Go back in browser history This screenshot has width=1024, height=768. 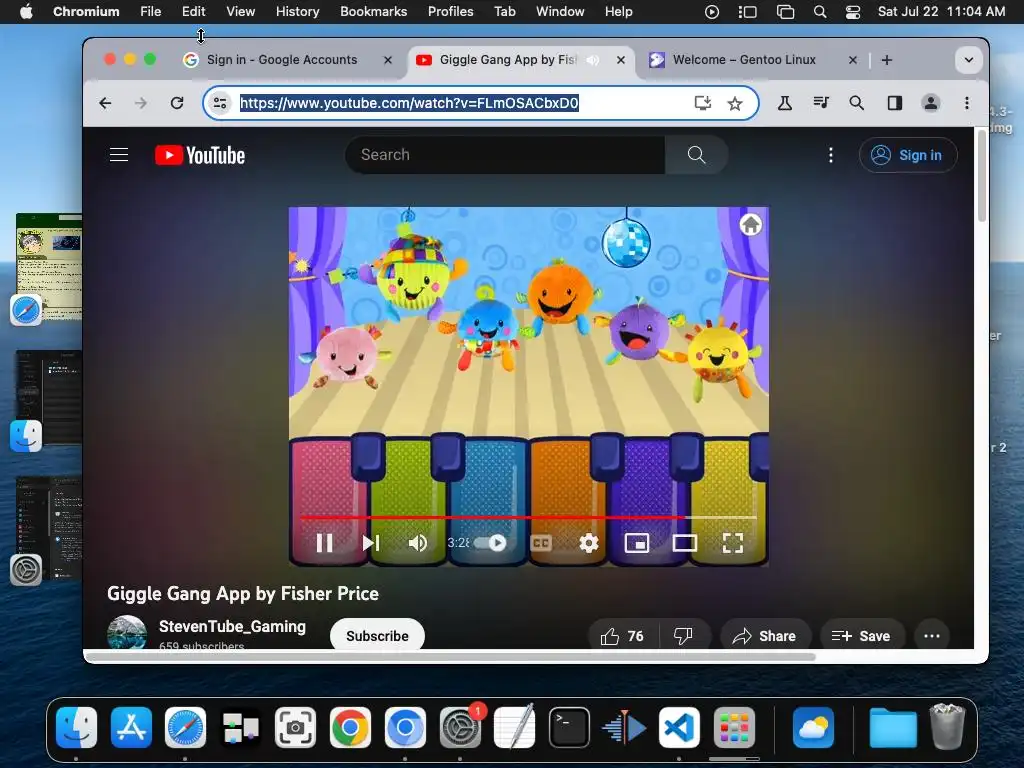coord(105,103)
